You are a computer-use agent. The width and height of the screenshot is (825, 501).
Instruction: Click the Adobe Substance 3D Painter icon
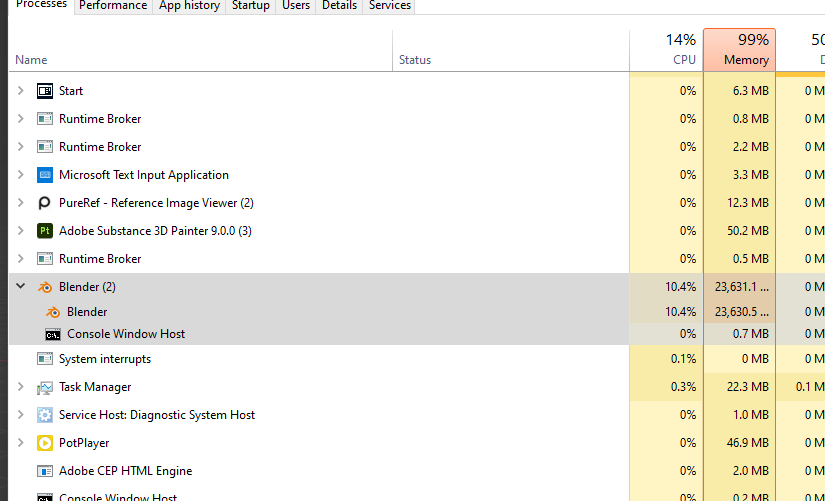point(45,231)
